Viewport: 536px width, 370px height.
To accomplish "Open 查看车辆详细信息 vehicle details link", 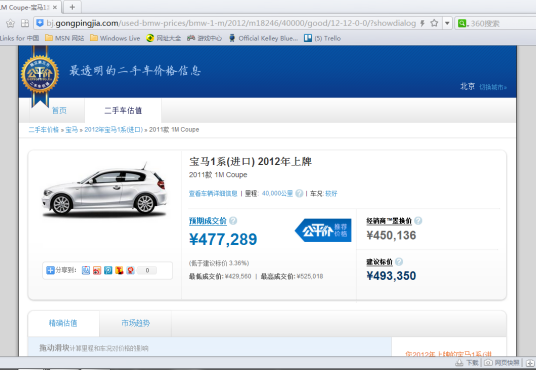I will pyautogui.click(x=213, y=194).
